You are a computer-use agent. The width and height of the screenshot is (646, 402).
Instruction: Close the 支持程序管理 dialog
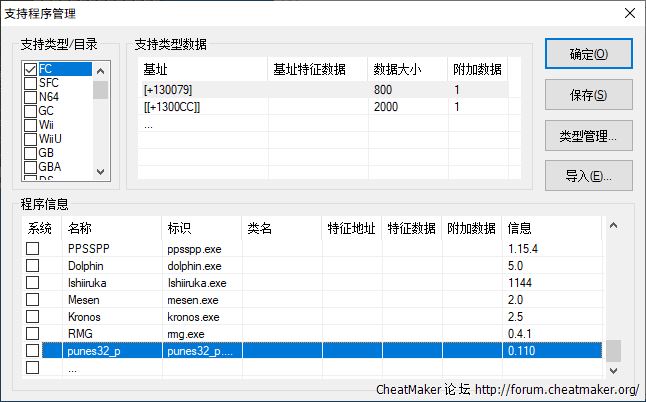pos(628,13)
